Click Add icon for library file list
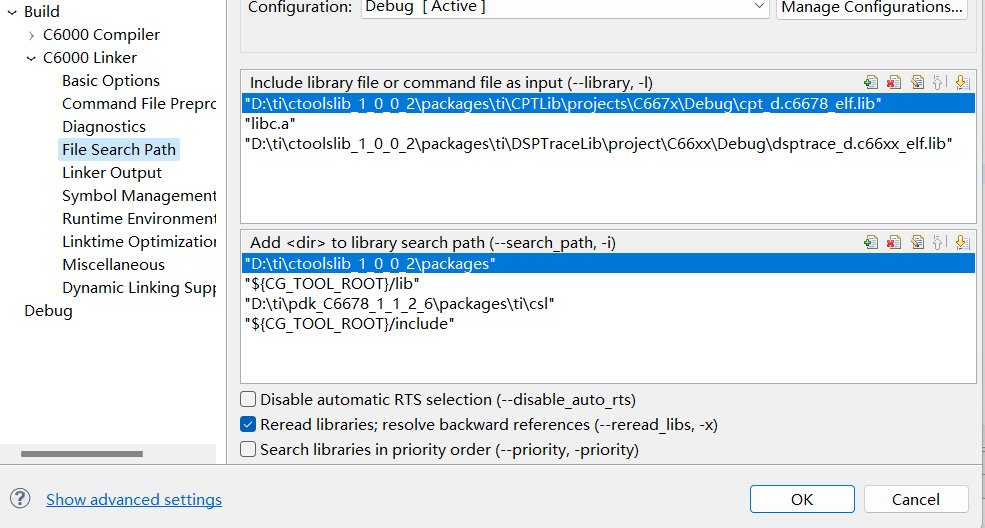Screen dimensions: 985x528 point(871,83)
